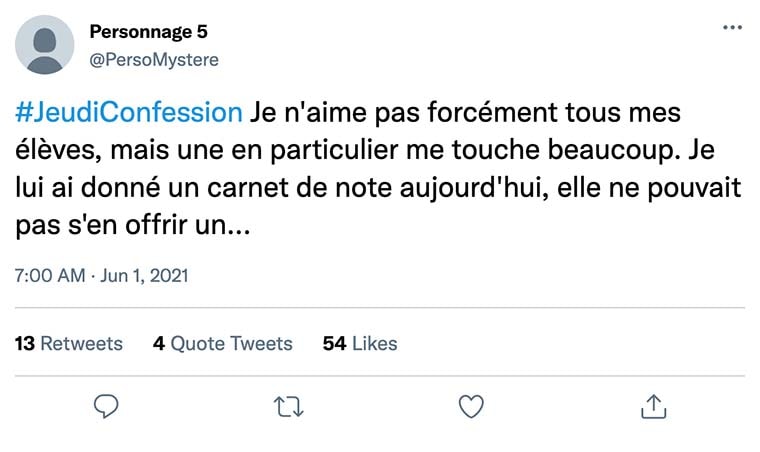Click the 7:00 AM timestamp

50,275
